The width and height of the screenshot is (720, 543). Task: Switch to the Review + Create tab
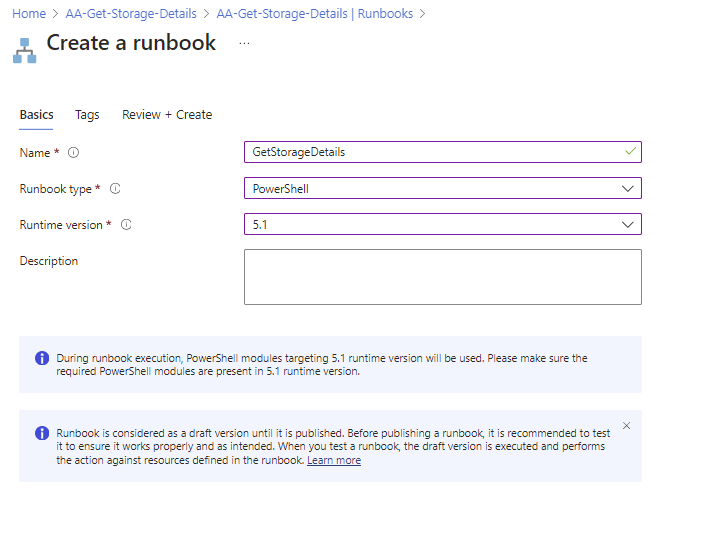pos(167,115)
